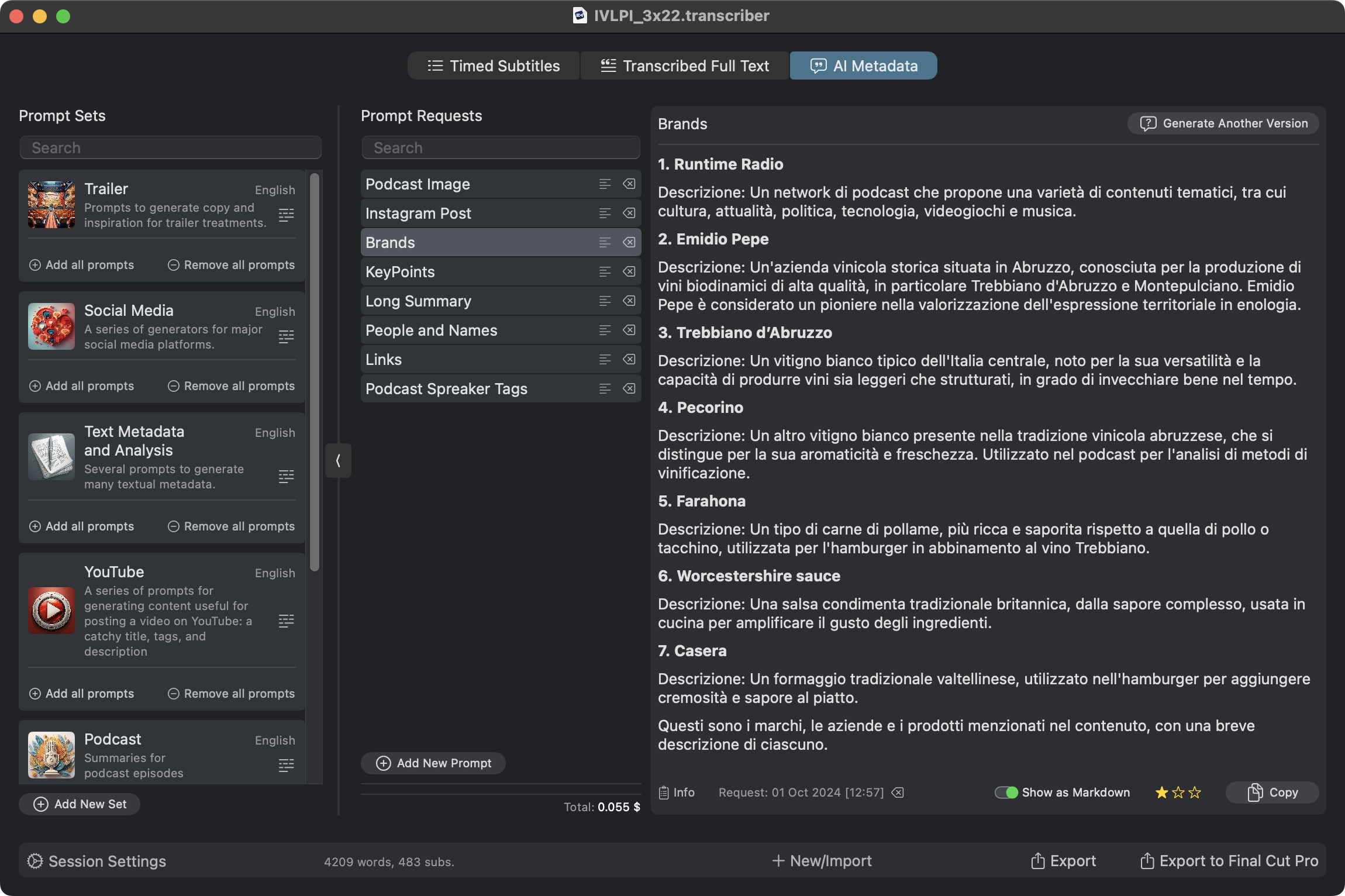The height and width of the screenshot is (896, 1345).
Task: Open text details icon for Instagram Post
Action: click(605, 213)
